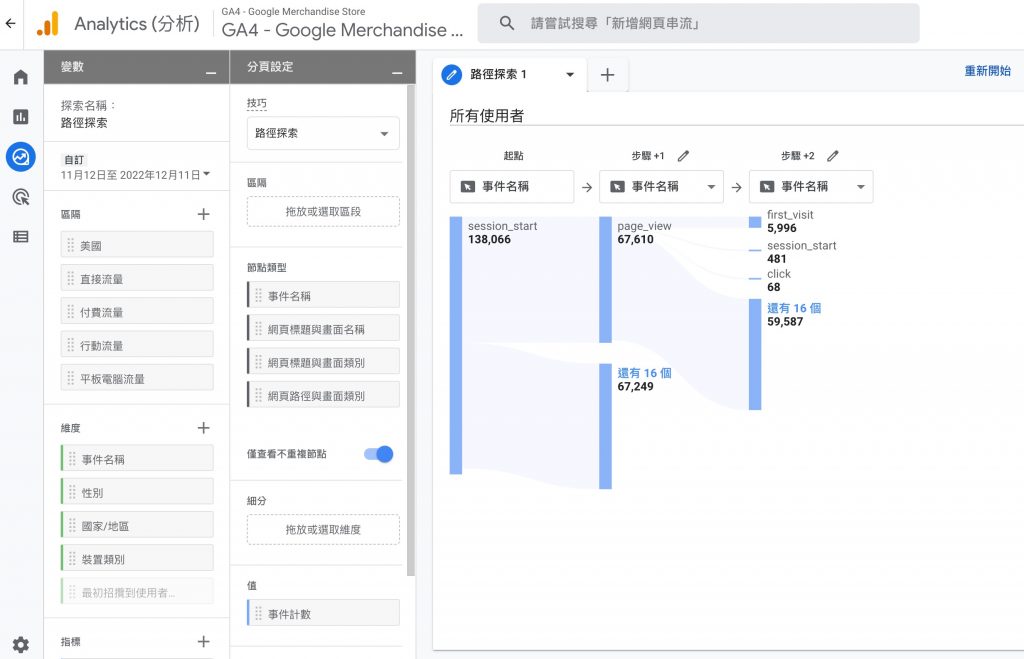Open the Reports bar chart icon
The width and height of the screenshot is (1024, 659).
pyautogui.click(x=20, y=117)
